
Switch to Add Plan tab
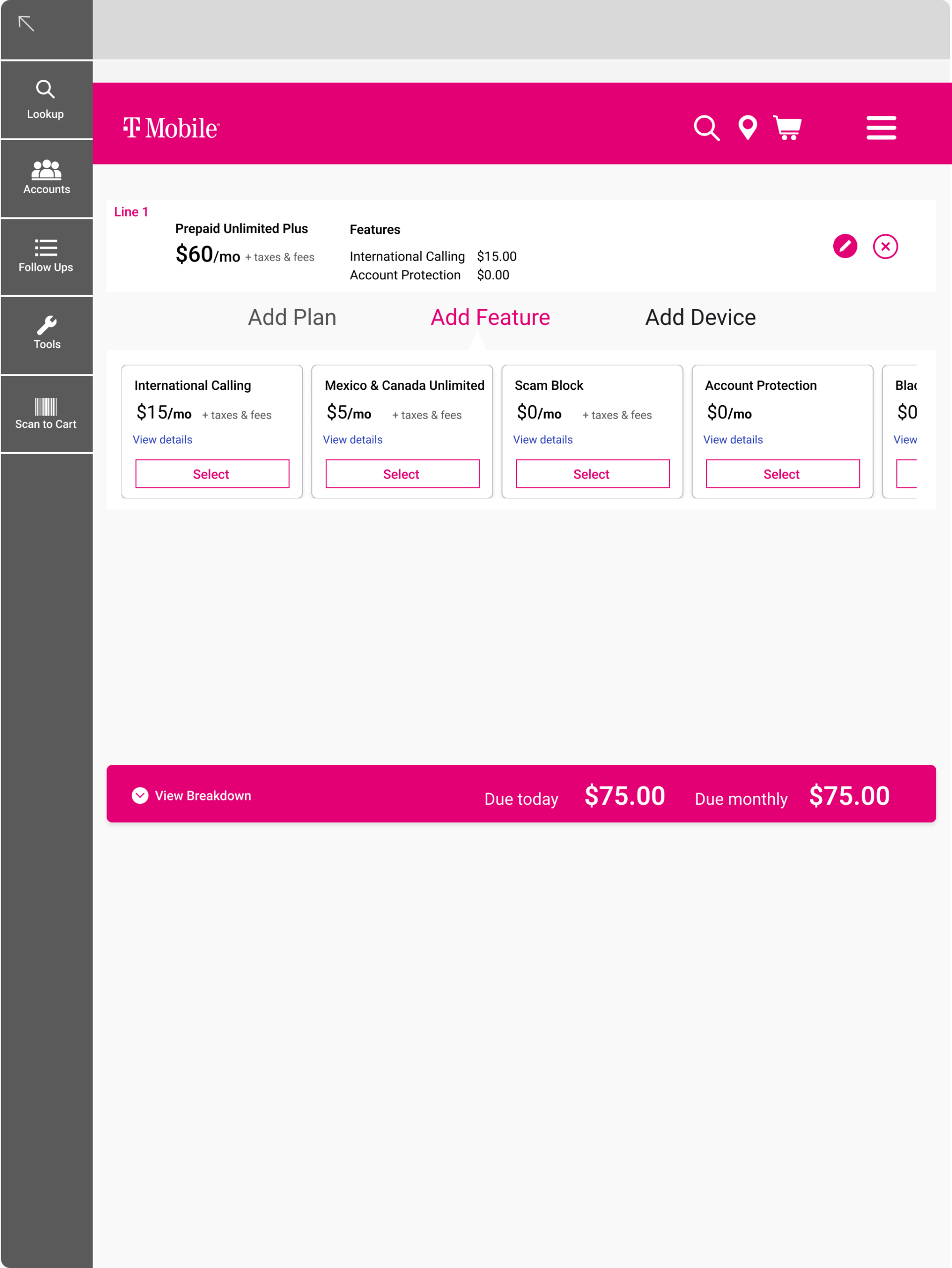[x=292, y=317]
